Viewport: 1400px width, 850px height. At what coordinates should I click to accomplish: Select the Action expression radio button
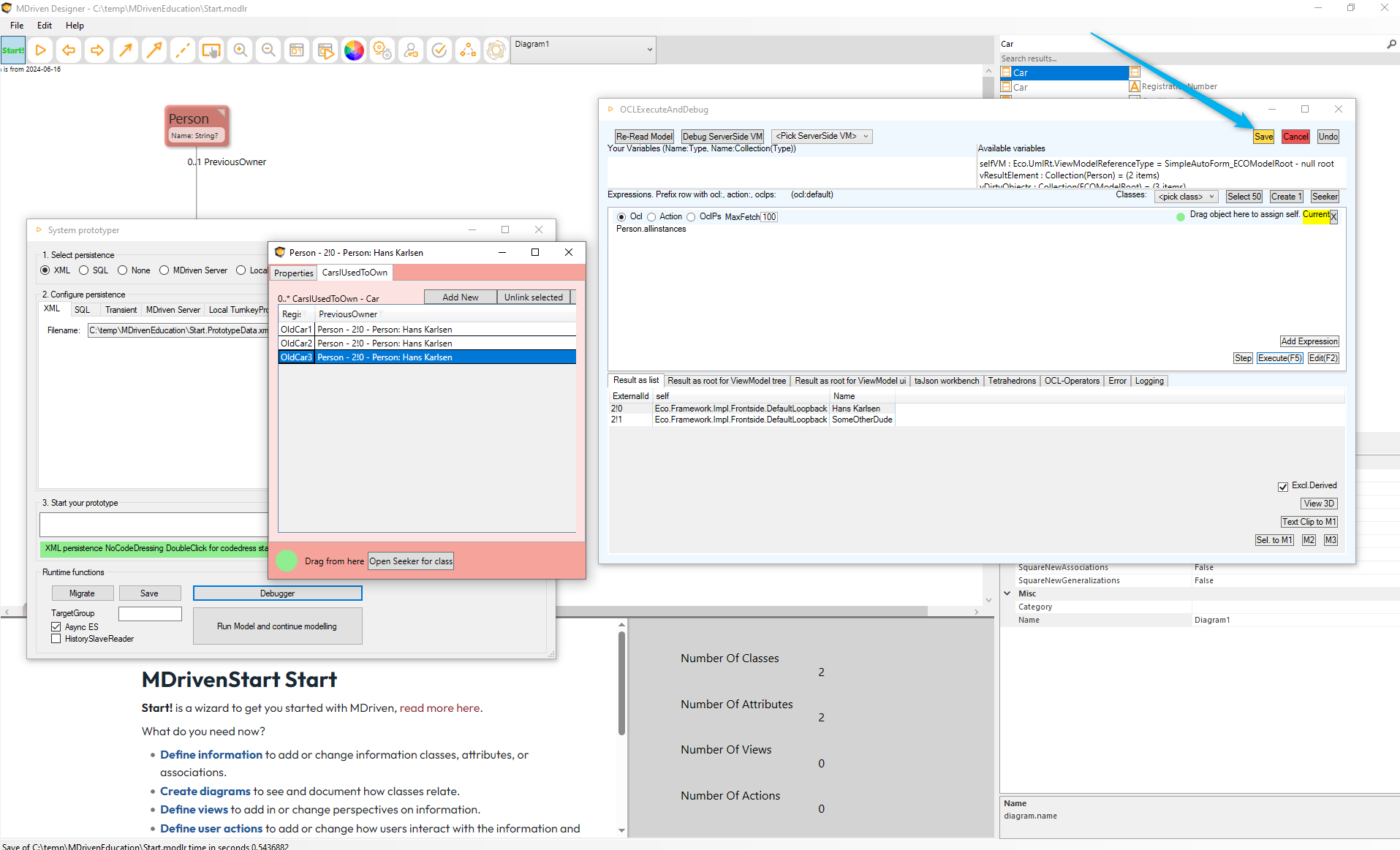click(651, 217)
